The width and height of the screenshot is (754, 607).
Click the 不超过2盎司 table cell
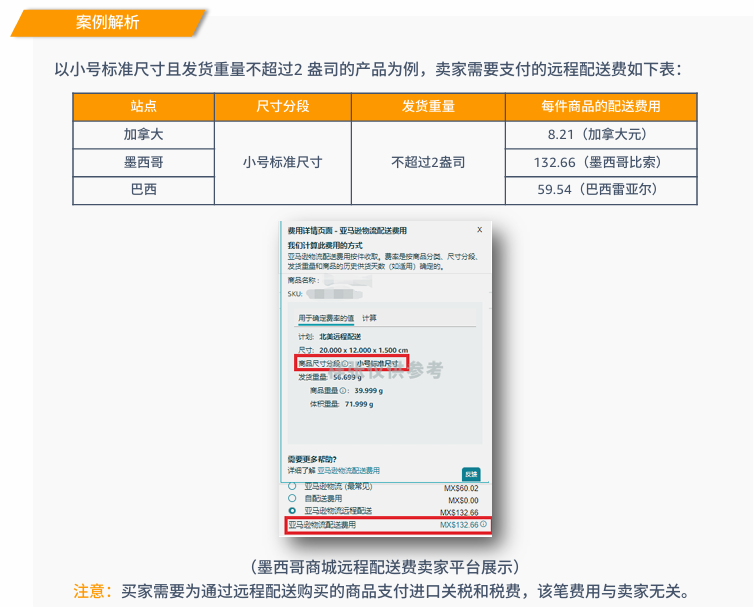[x=428, y=163]
